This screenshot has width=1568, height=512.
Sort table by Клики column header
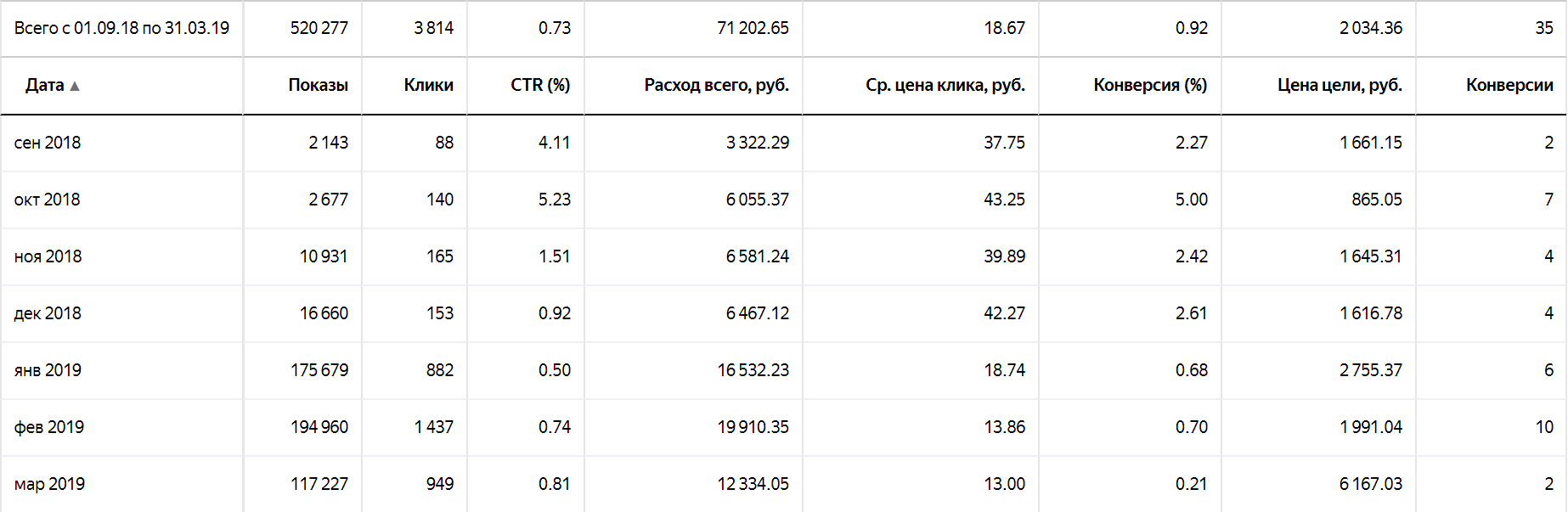(428, 85)
